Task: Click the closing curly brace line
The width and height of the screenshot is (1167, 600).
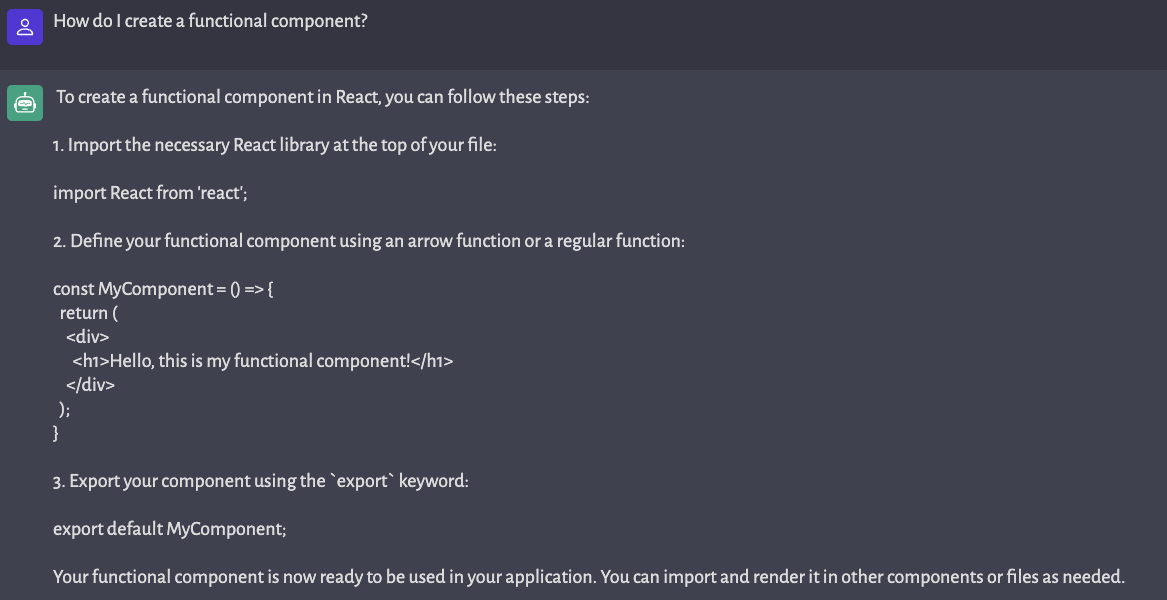Action: (56, 433)
